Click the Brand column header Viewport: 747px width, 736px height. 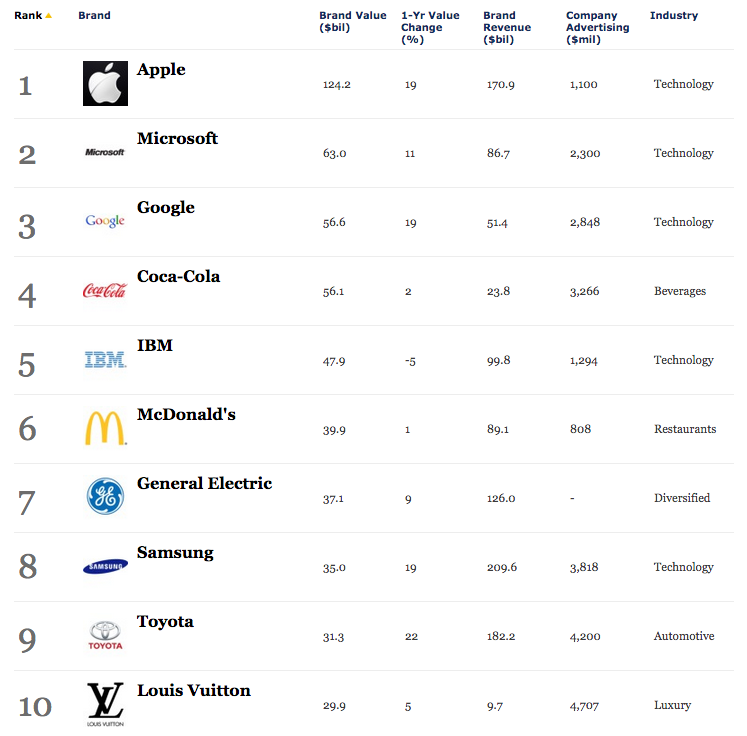click(94, 16)
